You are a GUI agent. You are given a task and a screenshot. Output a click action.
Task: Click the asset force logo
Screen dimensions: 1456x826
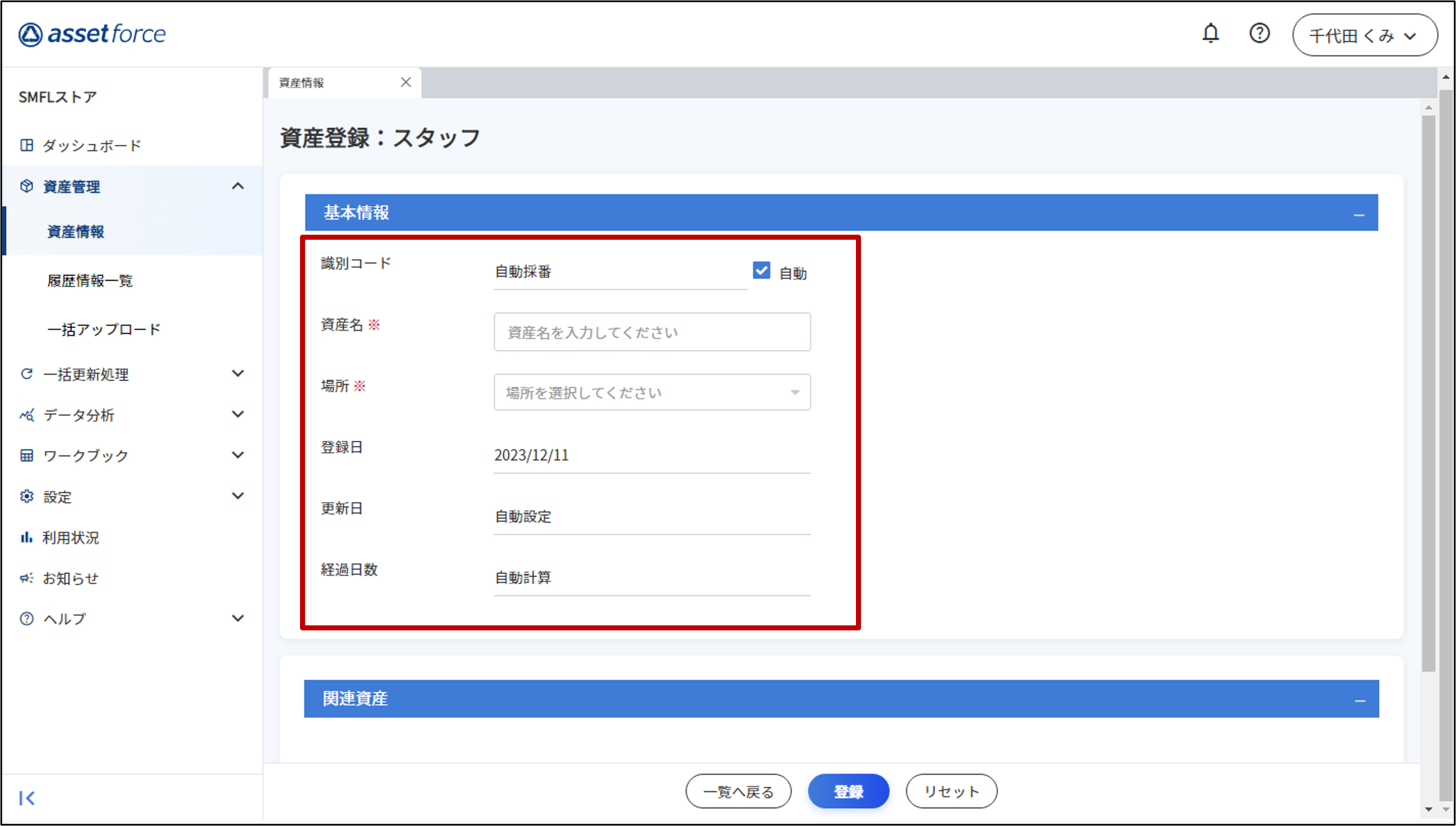click(x=92, y=34)
